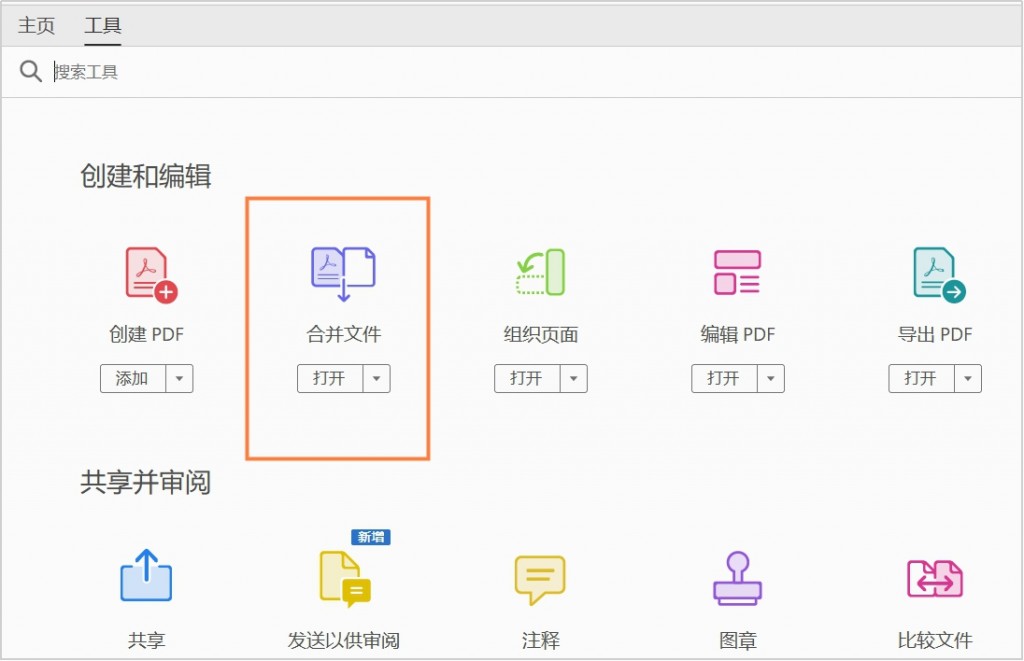Open the dropdown next to 导出 PDF 打开 button
Viewport: 1024px width, 661px height.
click(966, 378)
